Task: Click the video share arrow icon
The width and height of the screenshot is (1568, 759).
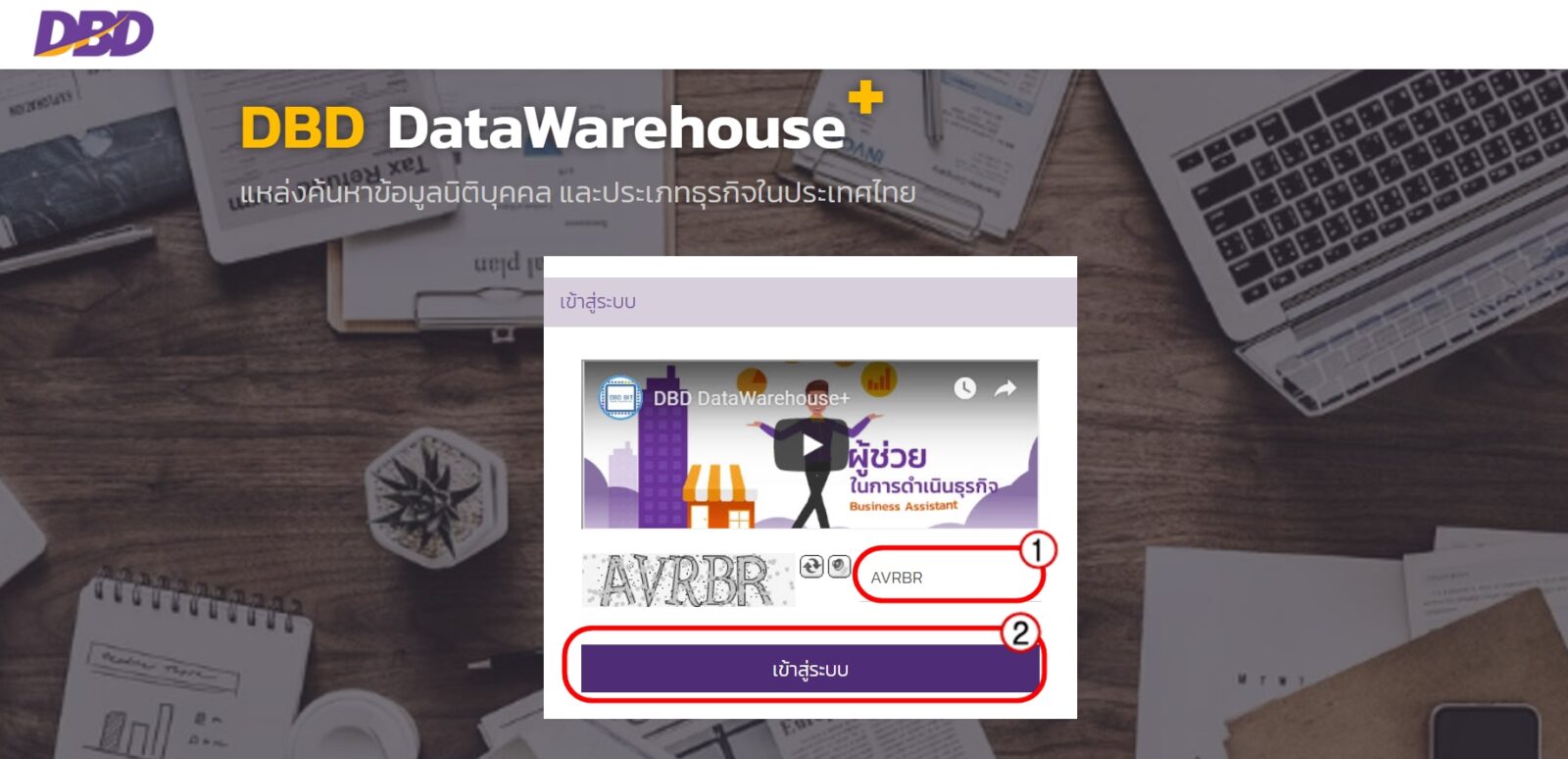Action: coord(1005,388)
